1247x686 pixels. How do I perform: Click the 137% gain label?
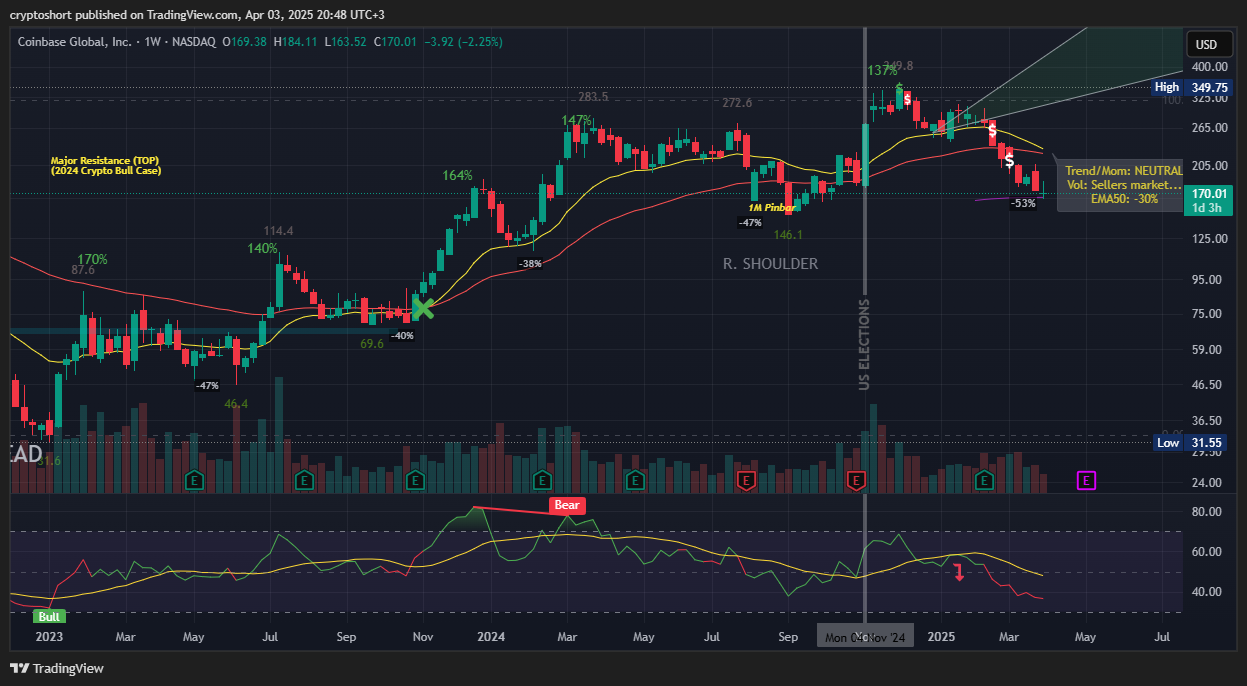[x=882, y=71]
